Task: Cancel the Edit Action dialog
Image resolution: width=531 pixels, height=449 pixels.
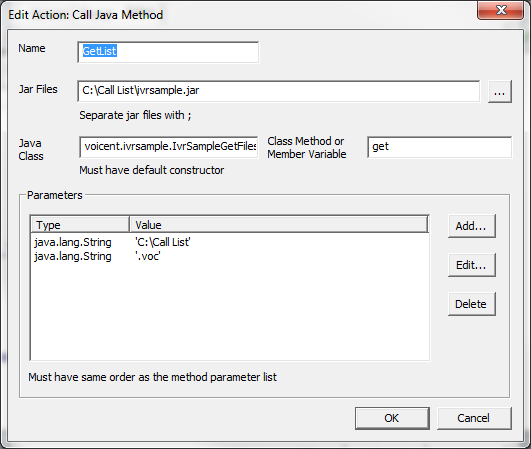Action: tap(474, 418)
